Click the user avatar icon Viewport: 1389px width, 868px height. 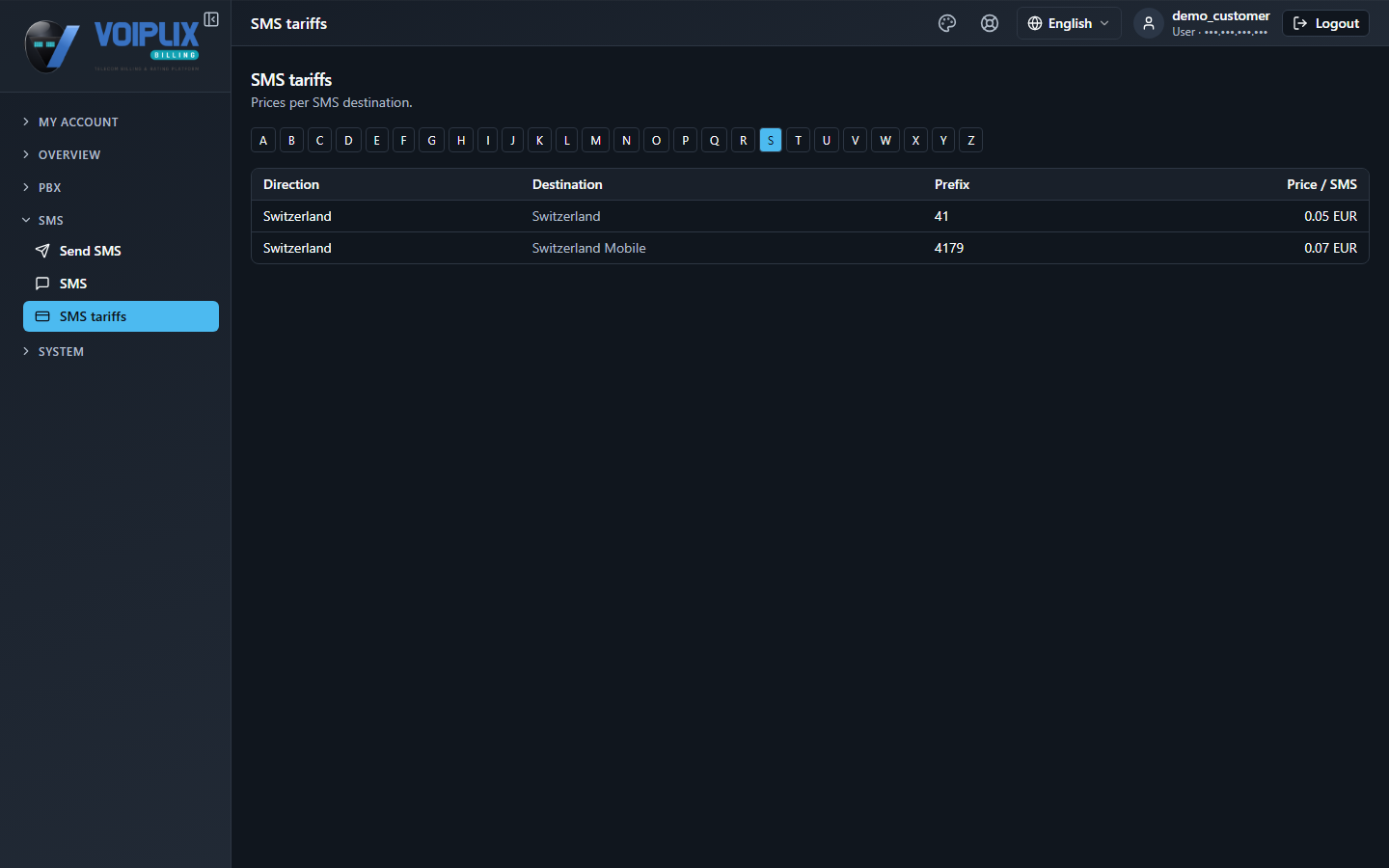click(1148, 23)
